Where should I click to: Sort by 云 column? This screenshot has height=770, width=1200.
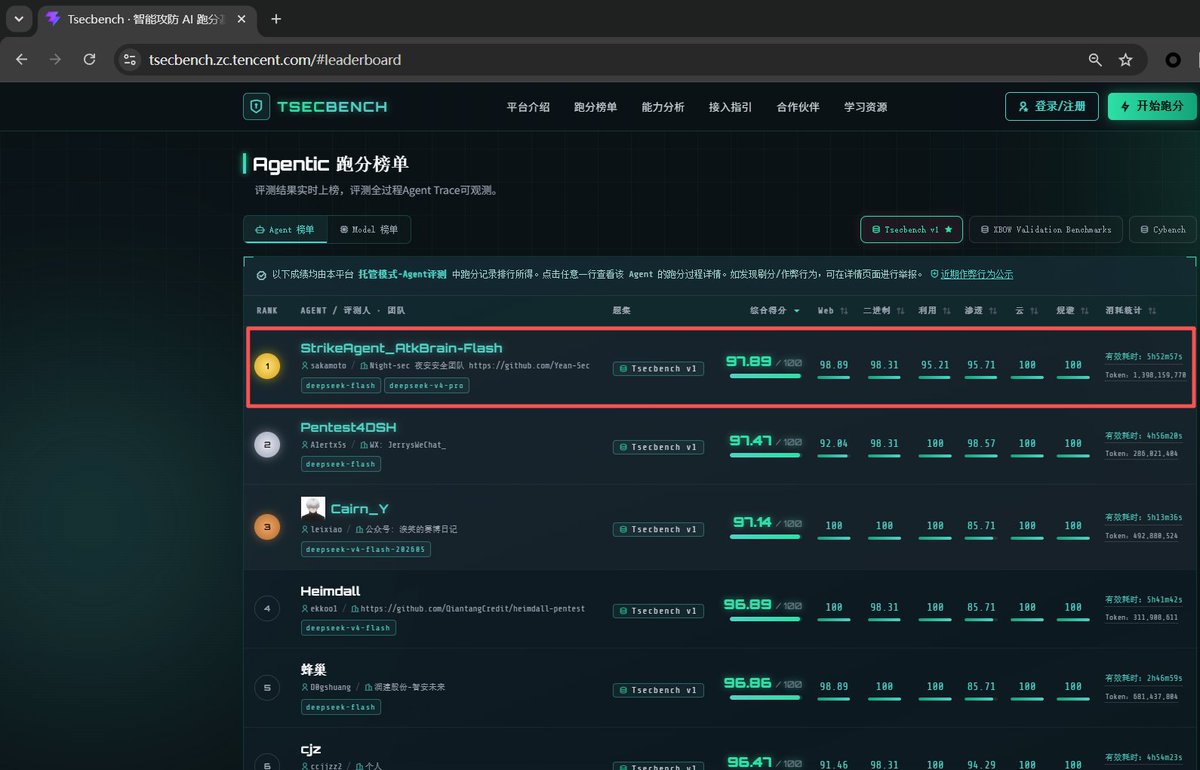(1026, 311)
